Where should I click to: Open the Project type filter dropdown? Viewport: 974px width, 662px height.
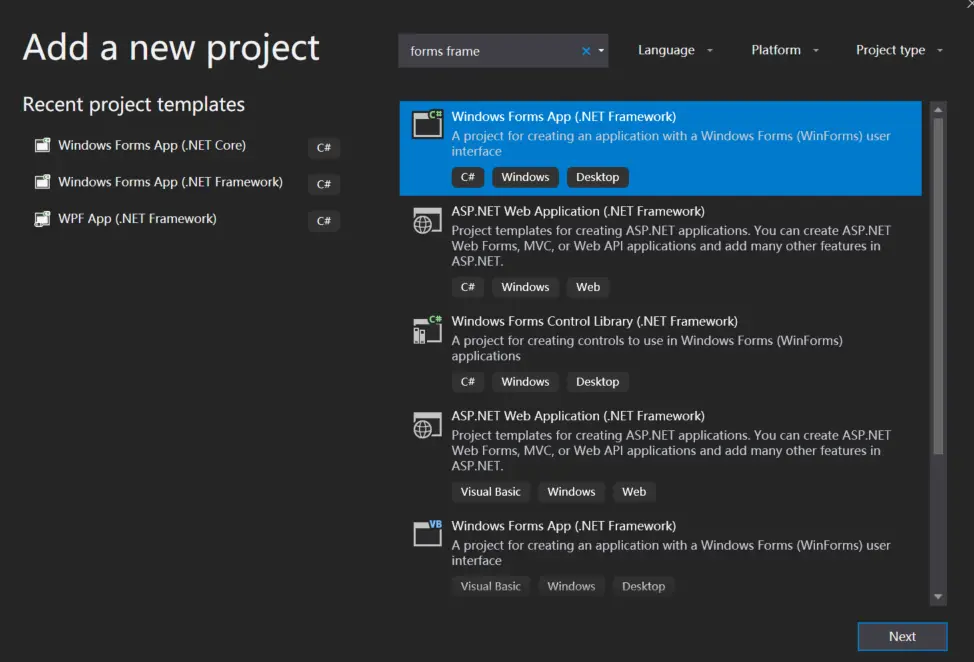point(899,50)
